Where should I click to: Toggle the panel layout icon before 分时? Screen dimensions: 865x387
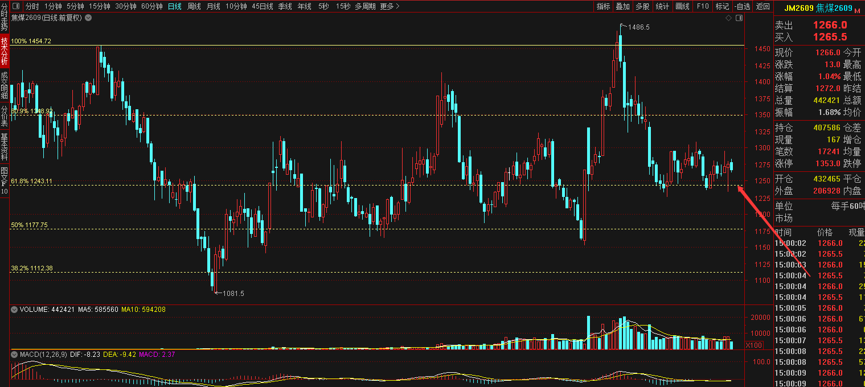(16, 7)
